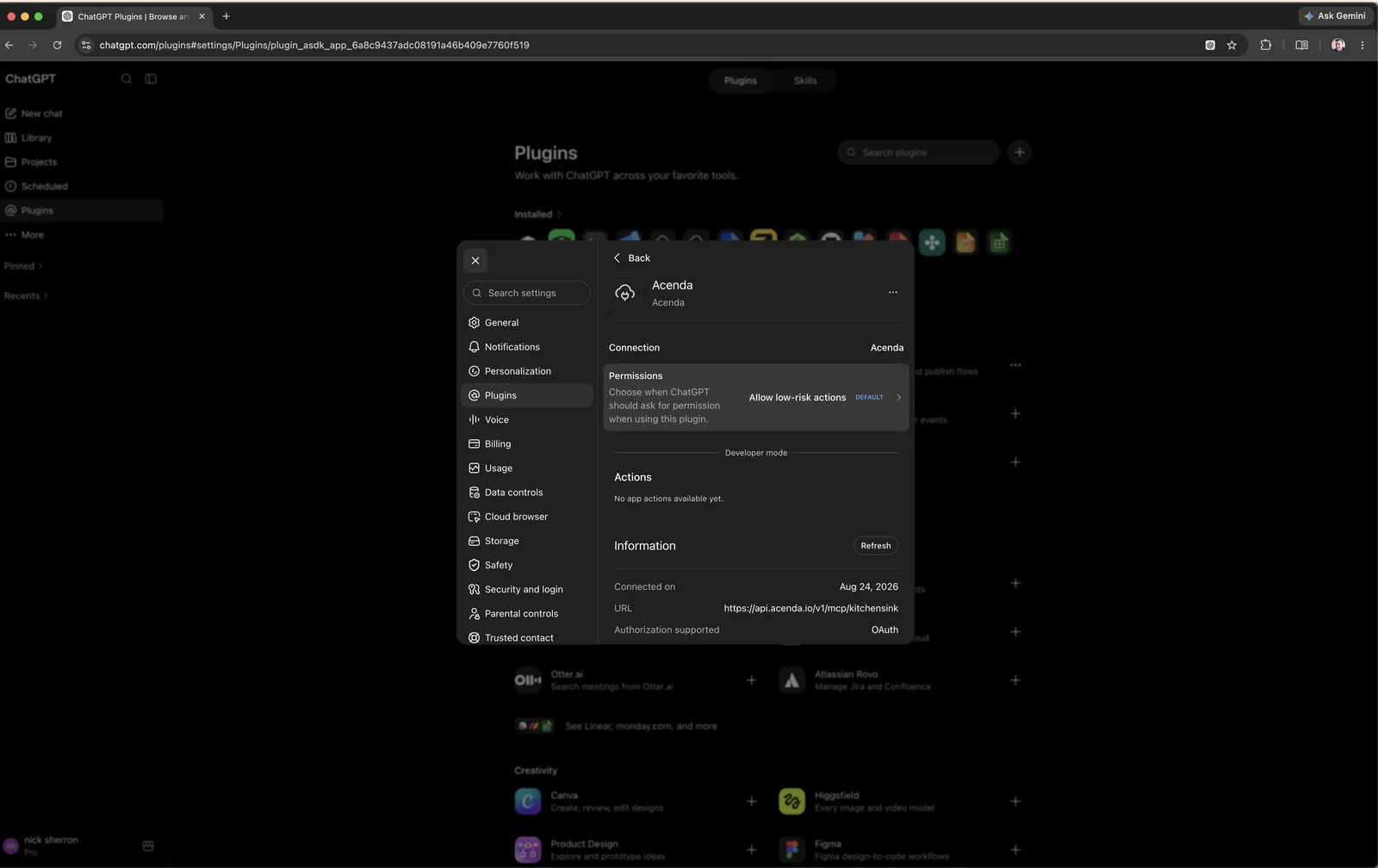
Task: Click 'See Linear, monday.com, and more' link
Action: point(641,726)
